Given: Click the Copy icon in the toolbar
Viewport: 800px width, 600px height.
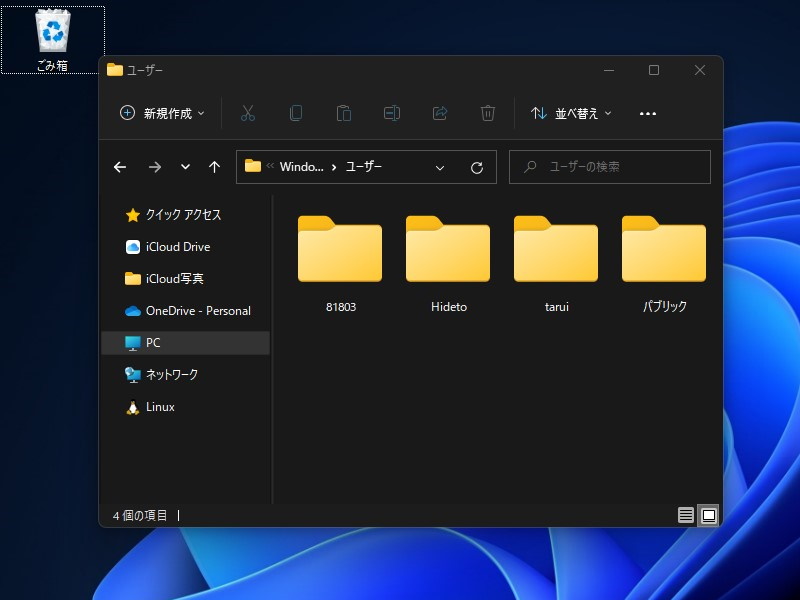Looking at the screenshot, I should pos(296,113).
